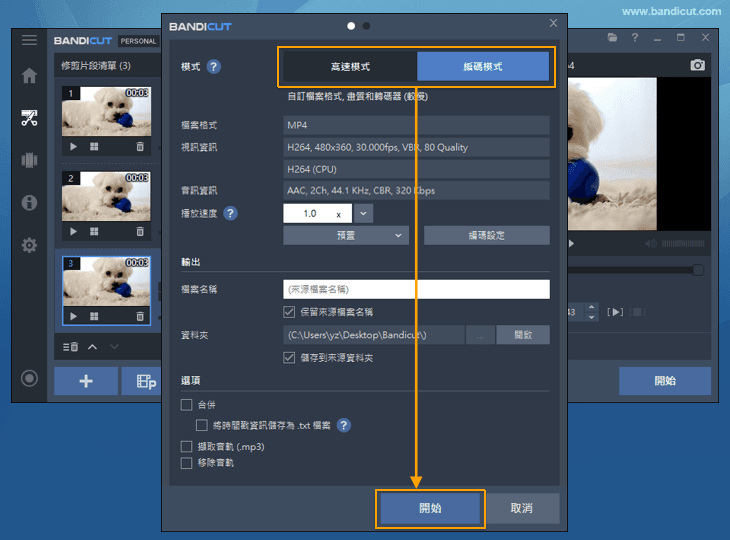Viewport: 730px width, 540px height.
Task: Click the timeline end handle slider
Action: click(x=698, y=270)
